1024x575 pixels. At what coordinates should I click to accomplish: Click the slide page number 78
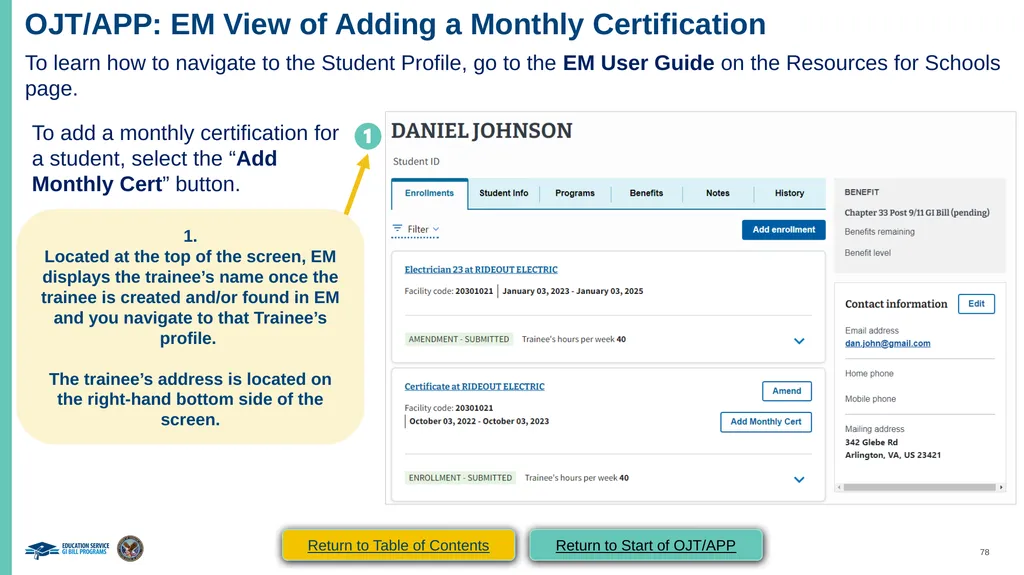984,552
